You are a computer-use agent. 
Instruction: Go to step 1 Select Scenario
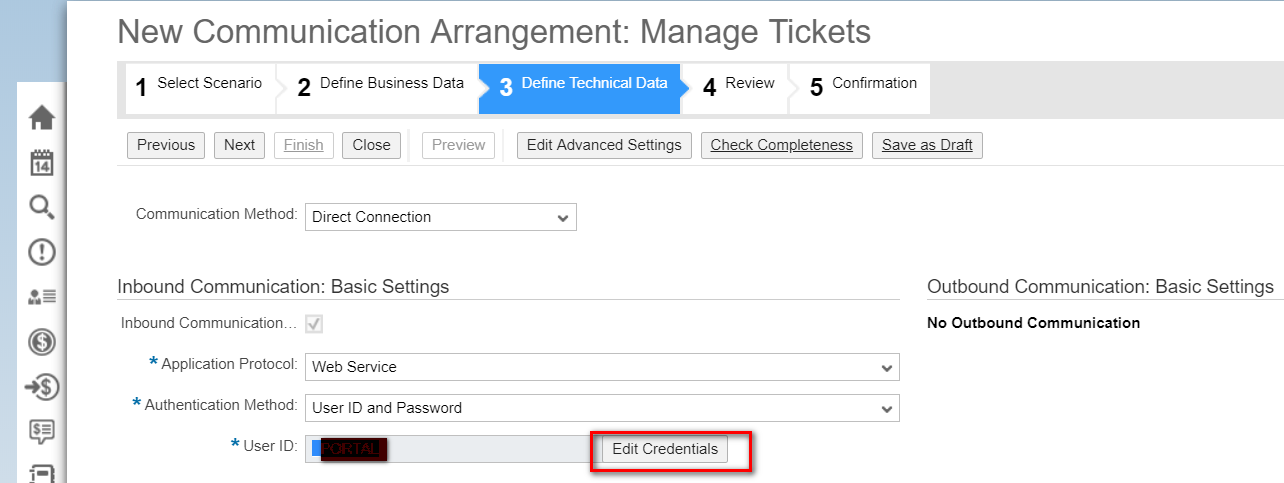click(x=199, y=87)
